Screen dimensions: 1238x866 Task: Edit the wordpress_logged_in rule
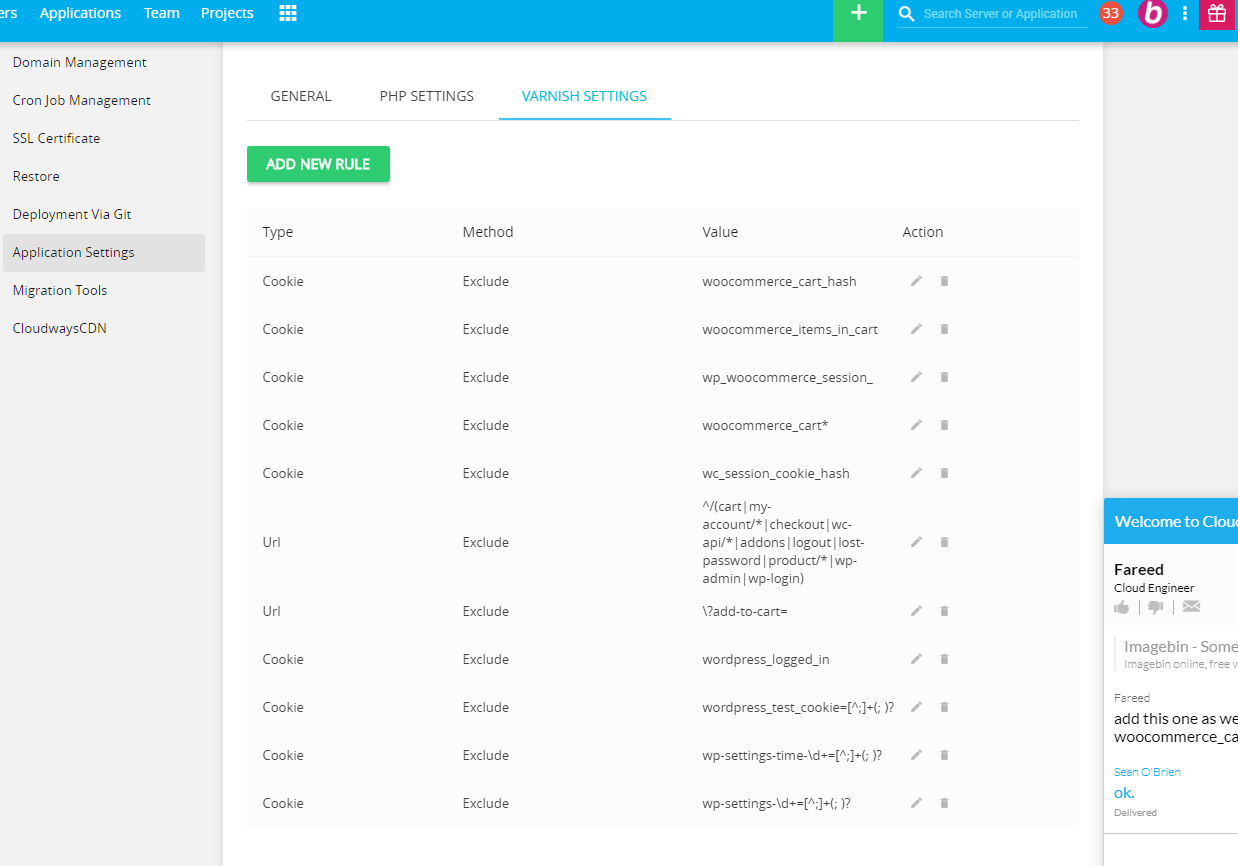click(x=916, y=659)
